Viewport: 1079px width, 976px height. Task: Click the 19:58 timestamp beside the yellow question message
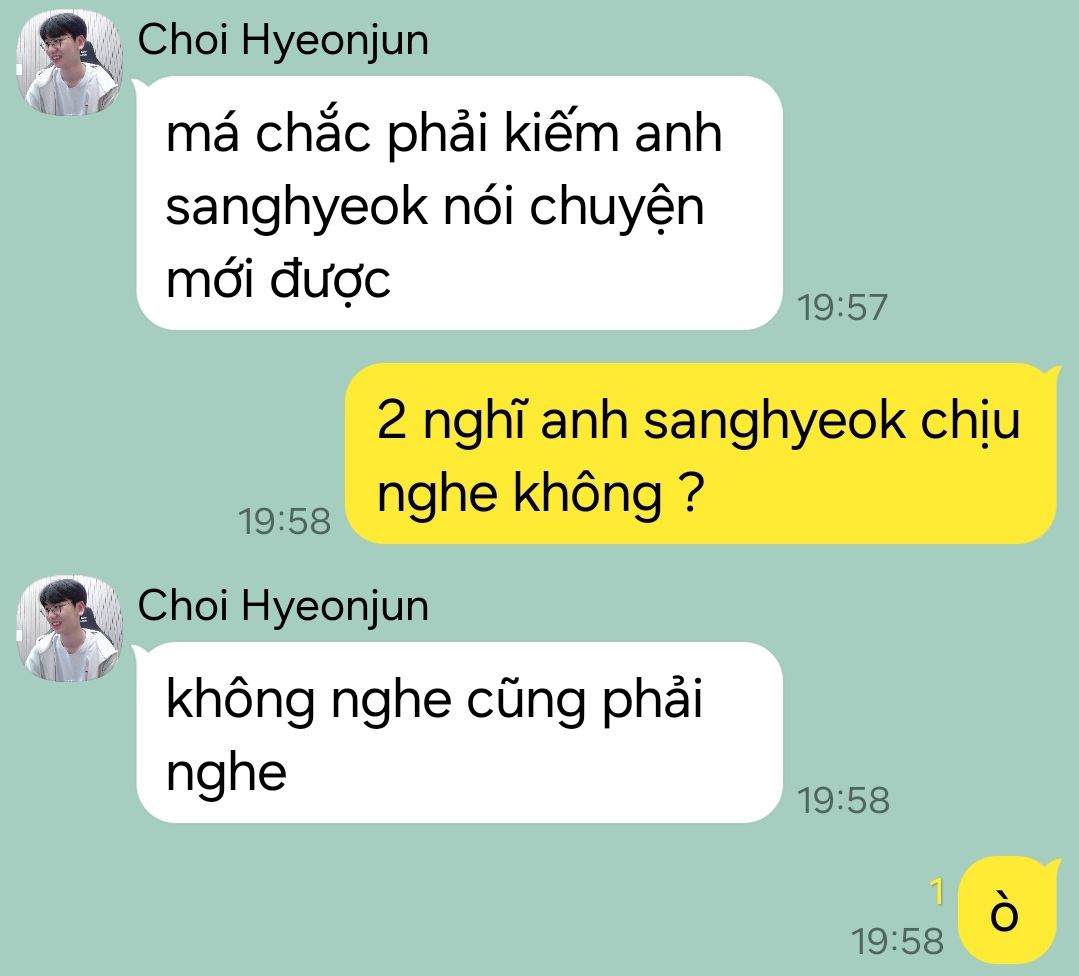click(284, 521)
